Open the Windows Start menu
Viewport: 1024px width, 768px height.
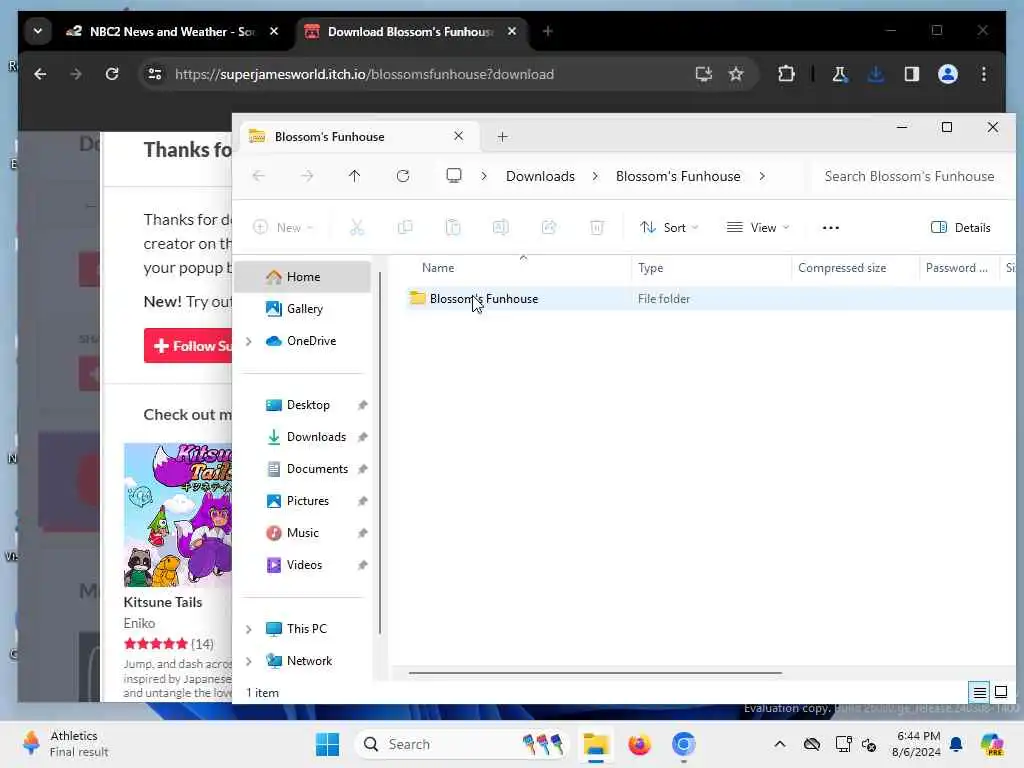(327, 744)
